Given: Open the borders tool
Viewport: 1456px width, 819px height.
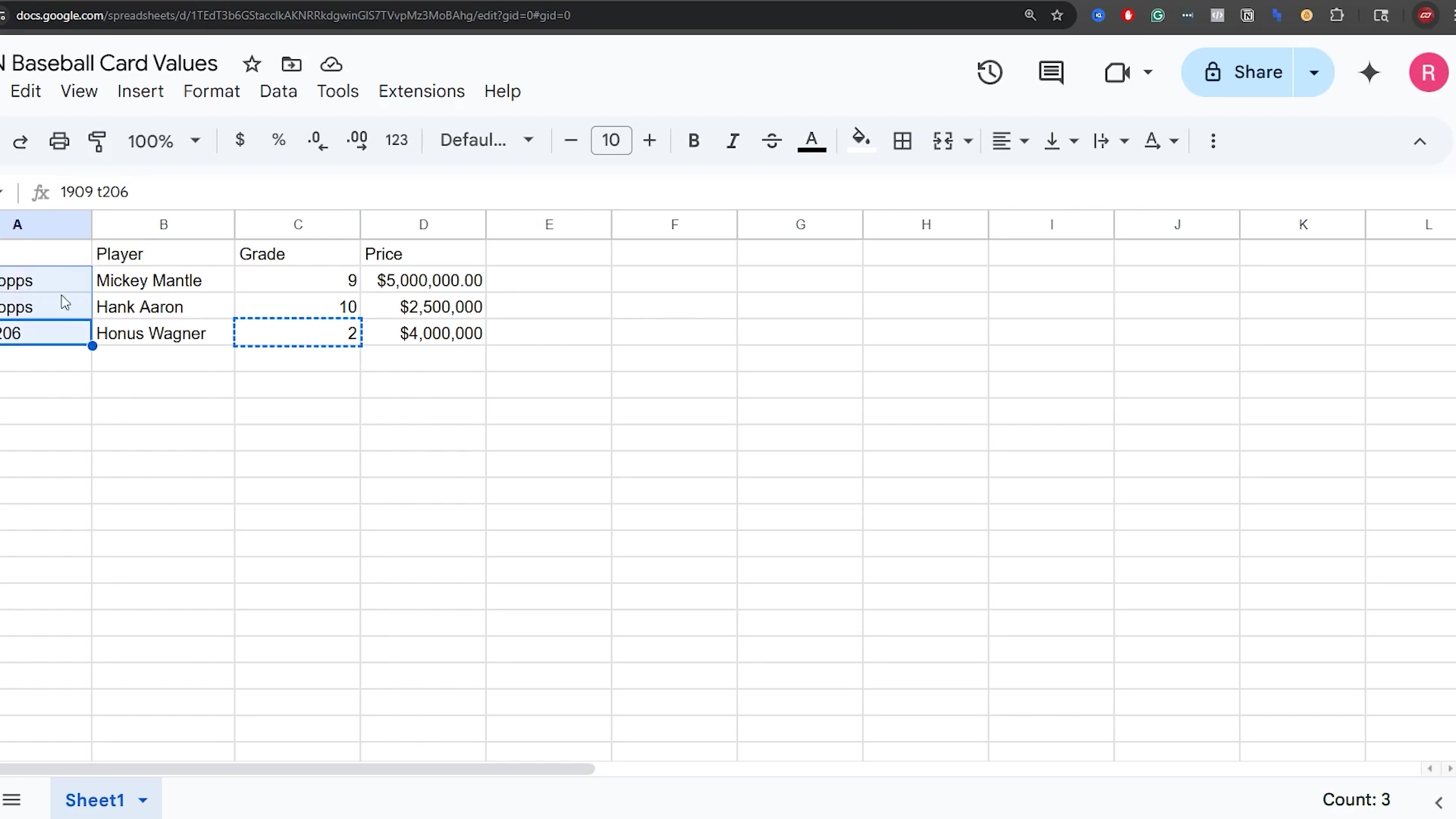Looking at the screenshot, I should (902, 141).
